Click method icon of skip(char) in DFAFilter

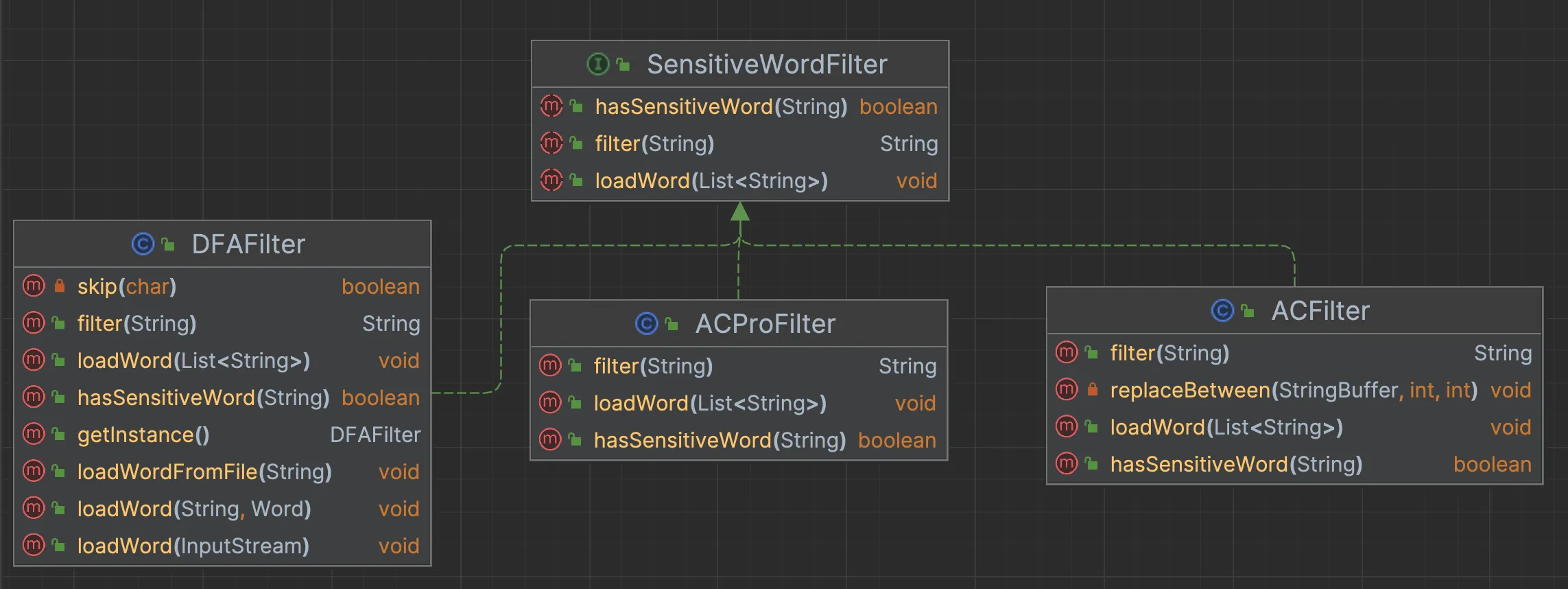point(34,286)
